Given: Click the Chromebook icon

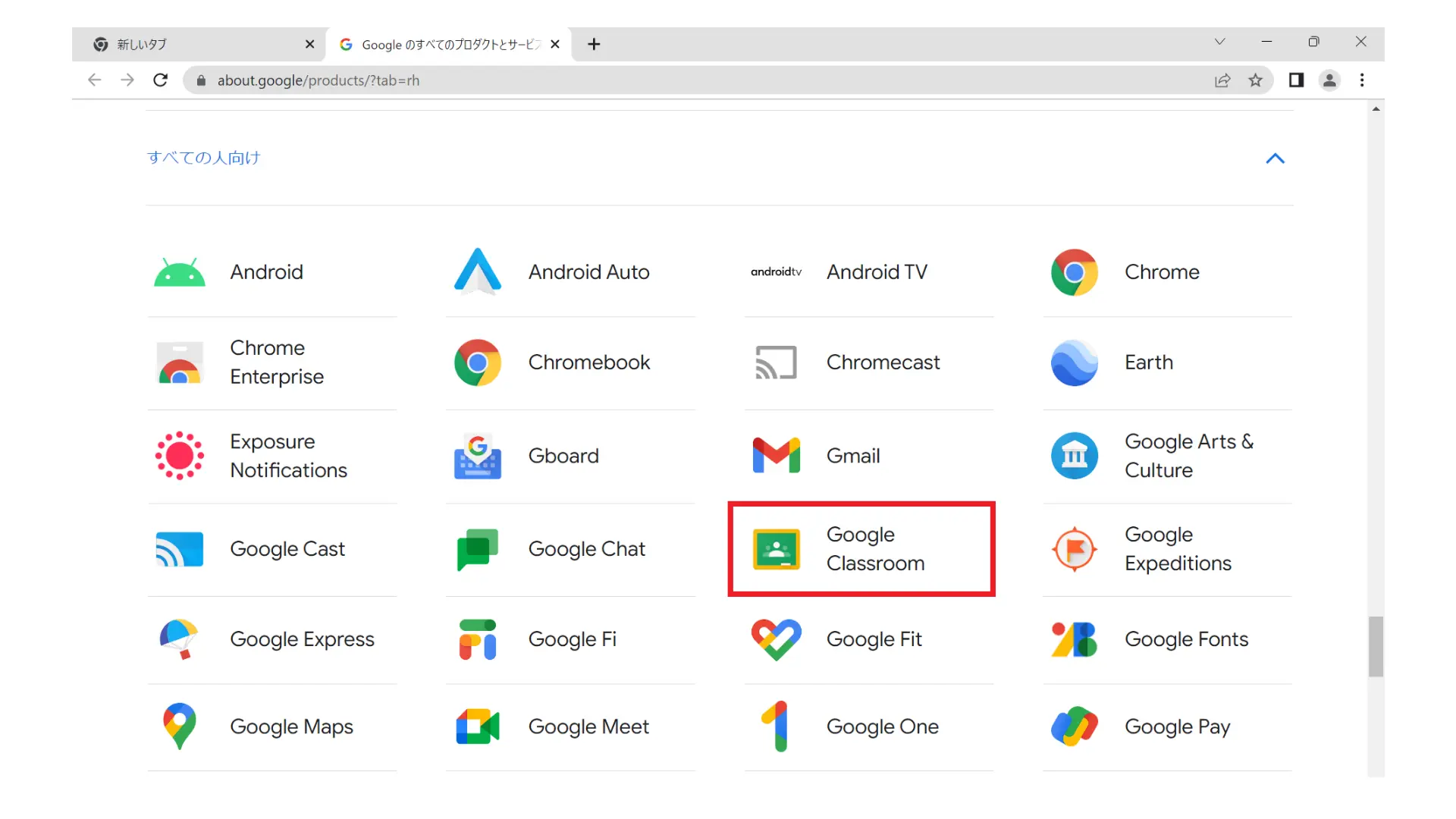Looking at the screenshot, I should tap(478, 362).
